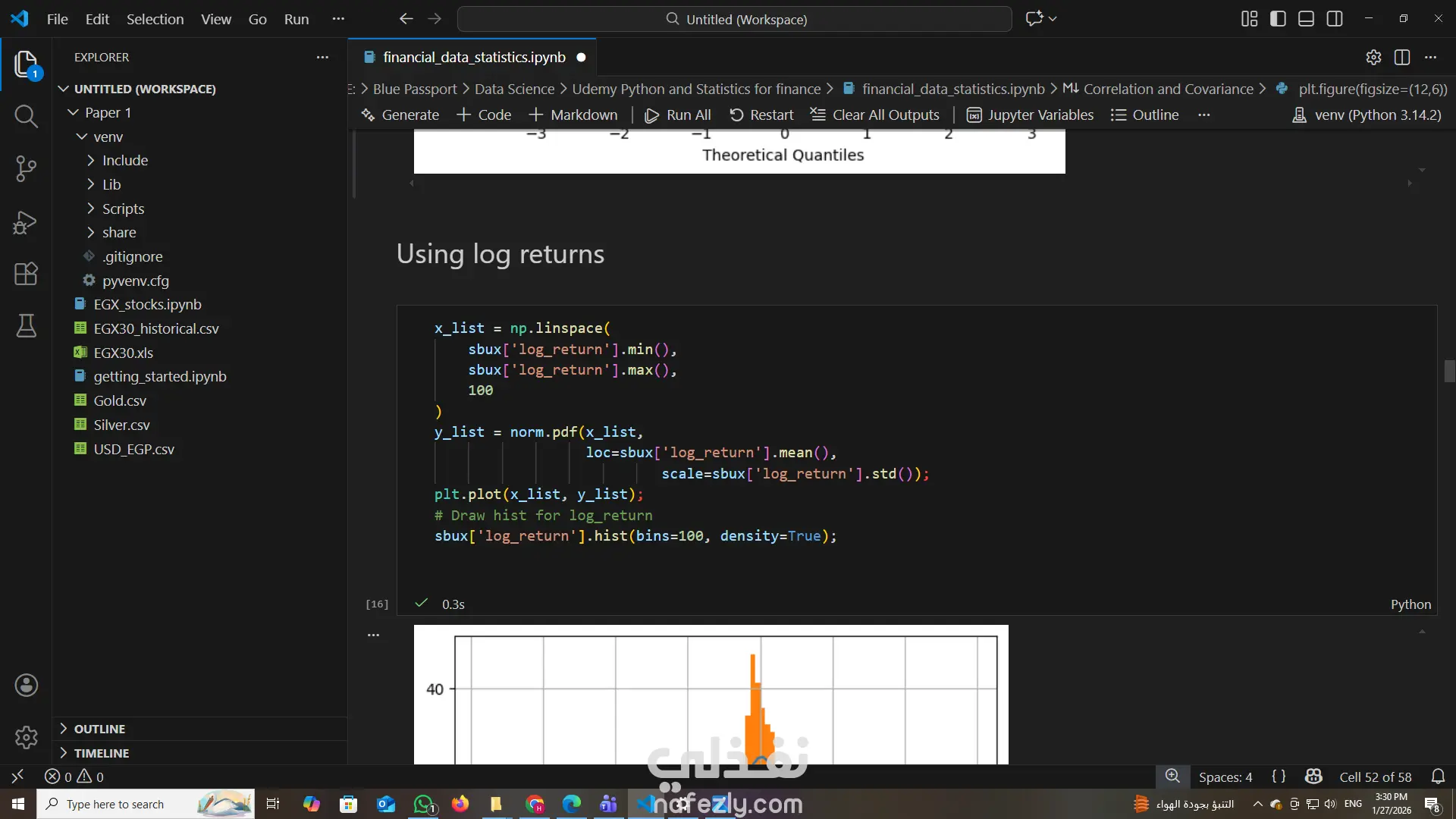Click the notebook vertical scrollbar thumb
The image size is (1456, 819).
[1449, 372]
